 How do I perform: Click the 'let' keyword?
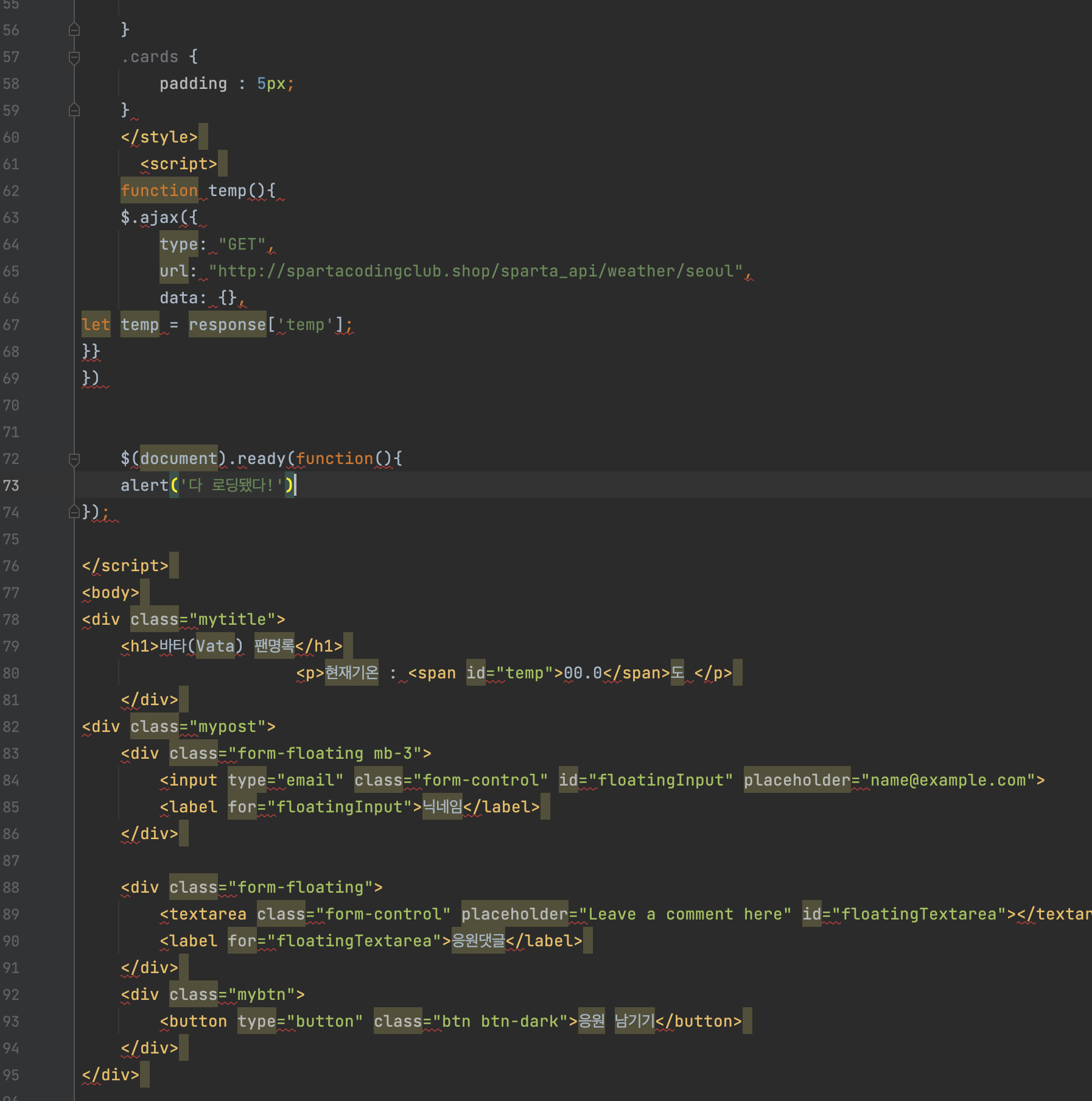[x=96, y=325]
